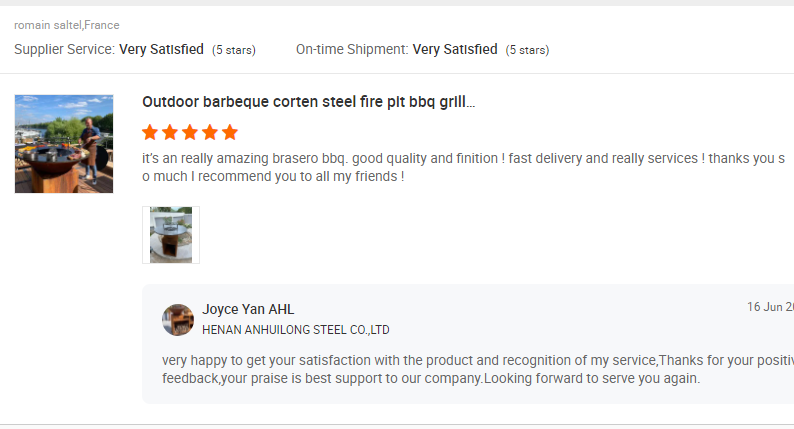Screen dimensions: 794x429
Task: Click the Supplier Service Very Satisfied rating
Action: pos(162,49)
